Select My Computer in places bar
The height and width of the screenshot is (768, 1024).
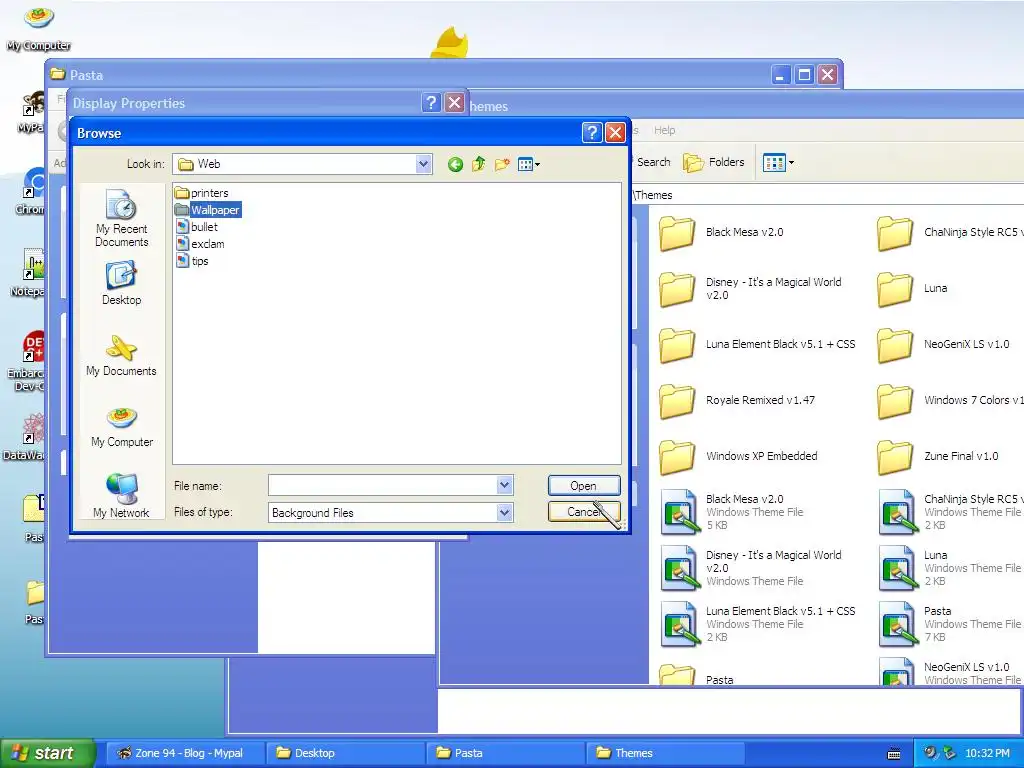(121, 427)
